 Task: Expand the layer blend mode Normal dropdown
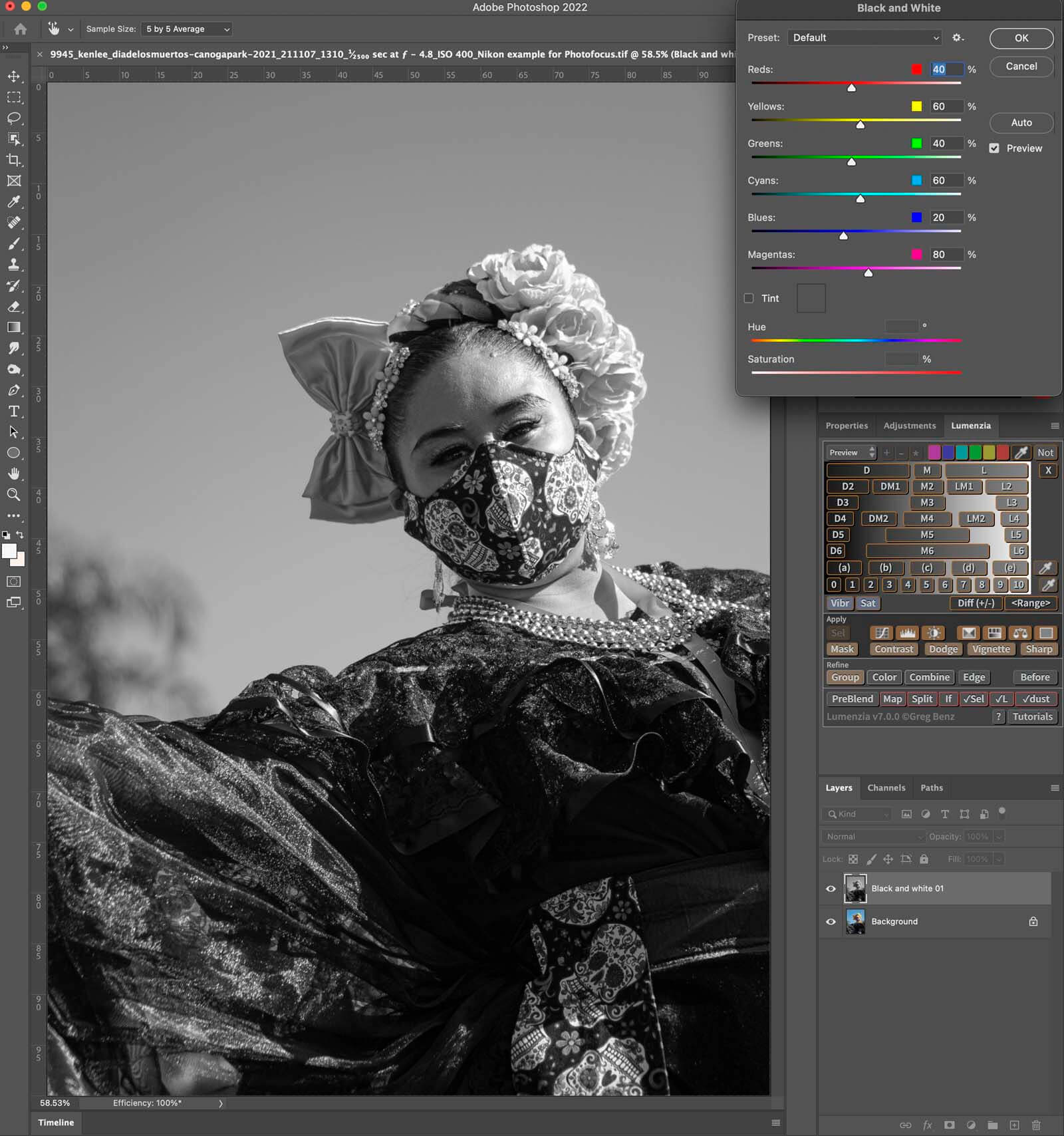[x=873, y=837]
